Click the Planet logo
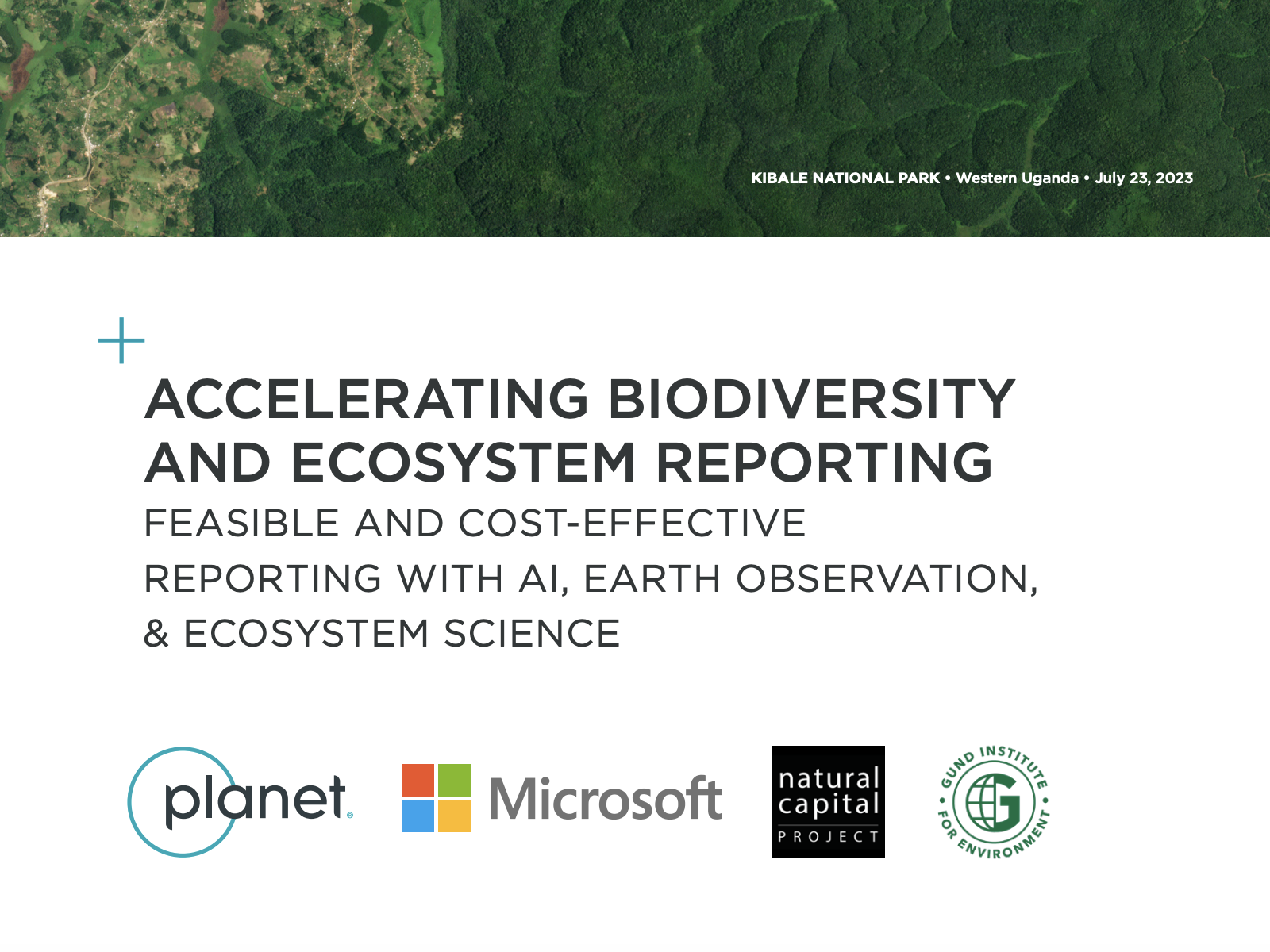The image size is (1270, 952). [x=241, y=801]
